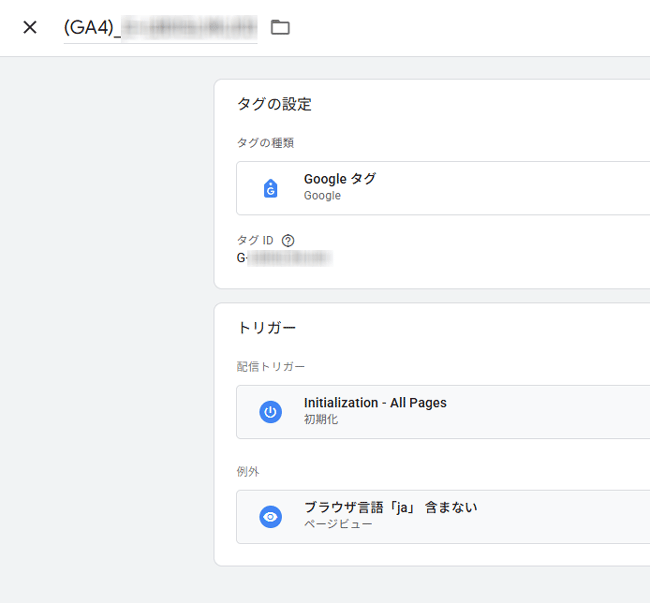Select the blurred タグ ID value starting with G-

point(284,258)
